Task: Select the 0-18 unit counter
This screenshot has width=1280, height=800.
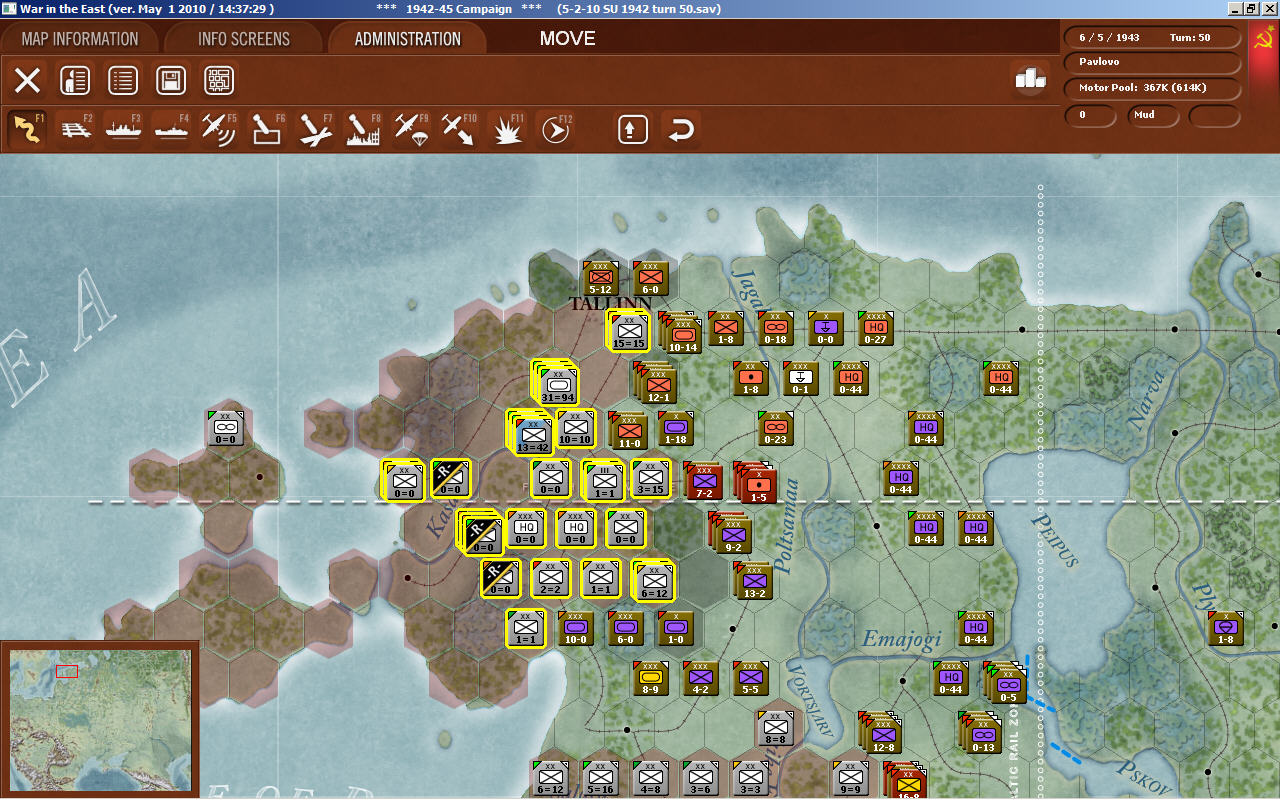Action: (775, 328)
